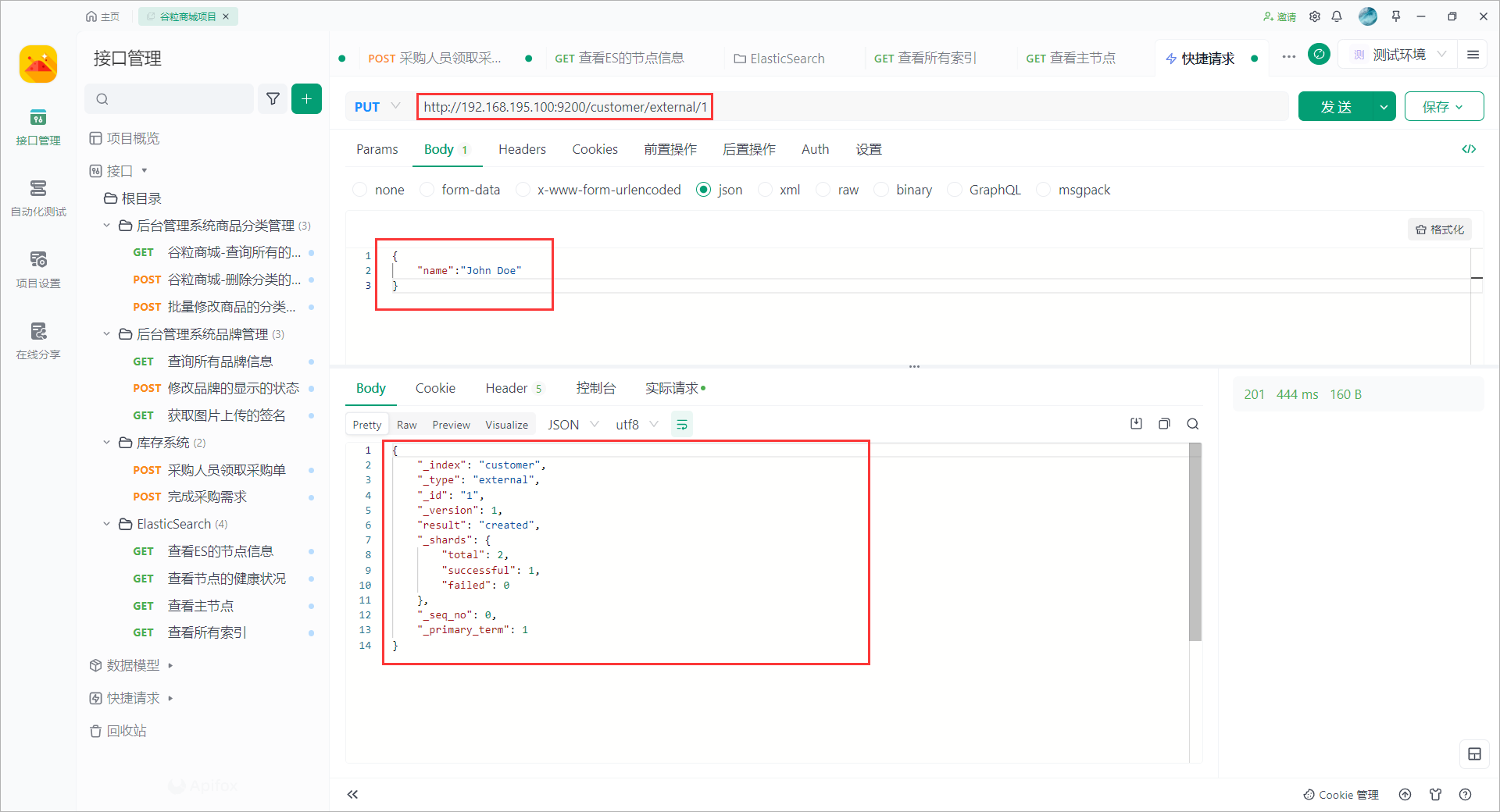The image size is (1500, 812).
Task: Open the PUT method dropdown
Action: [377, 107]
